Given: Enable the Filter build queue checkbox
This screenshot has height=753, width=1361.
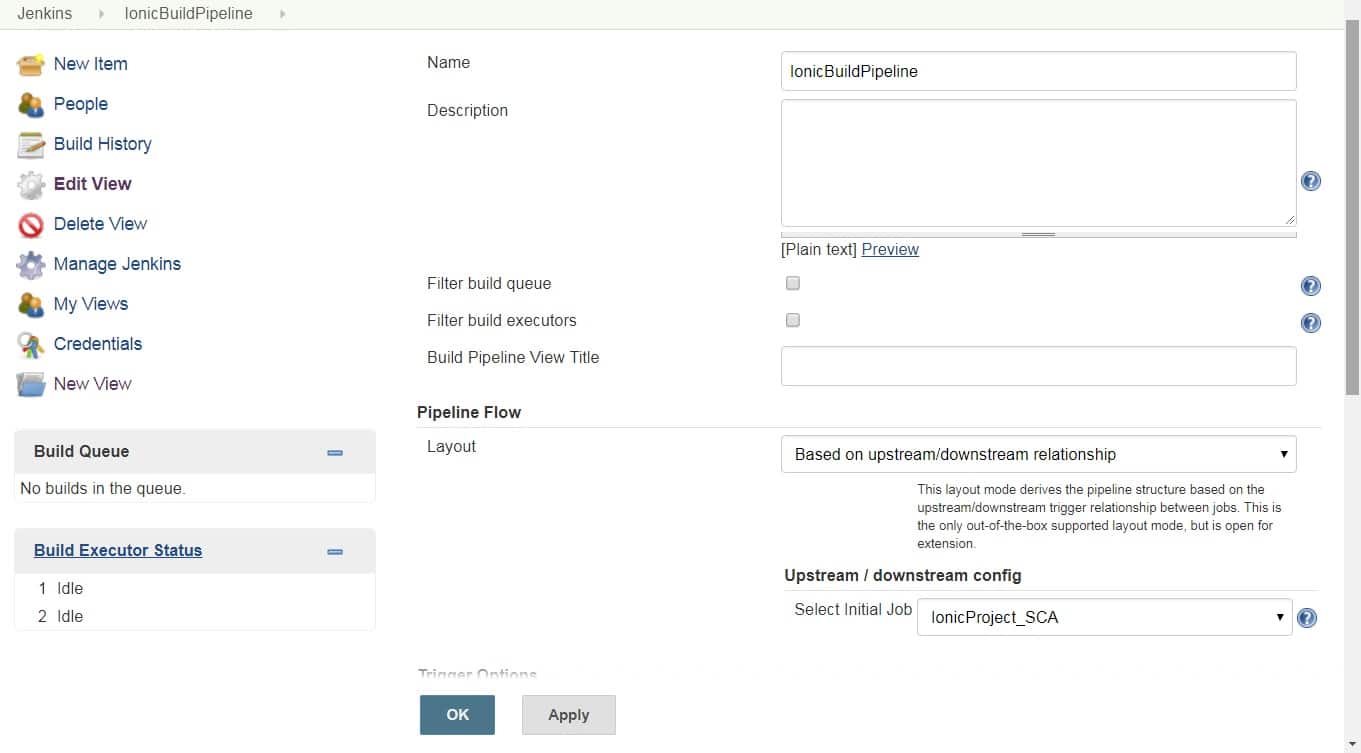Looking at the screenshot, I should coord(793,284).
